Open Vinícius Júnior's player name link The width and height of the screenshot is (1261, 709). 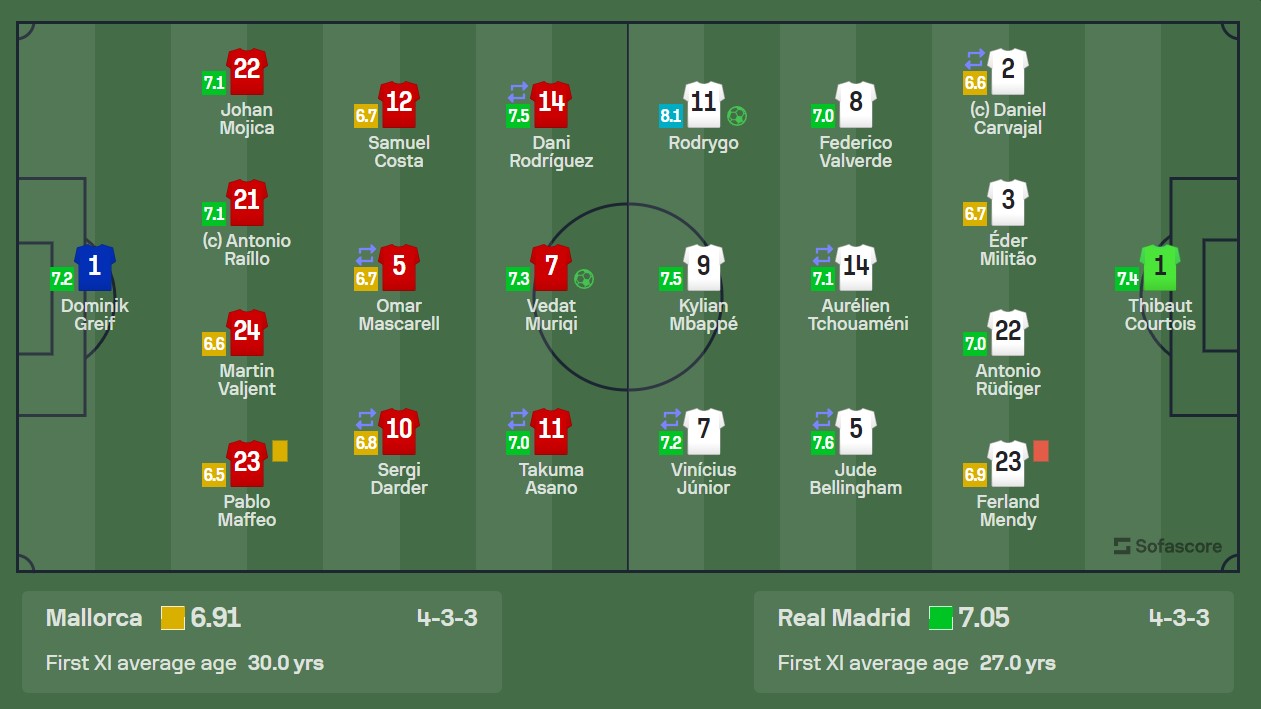point(704,479)
